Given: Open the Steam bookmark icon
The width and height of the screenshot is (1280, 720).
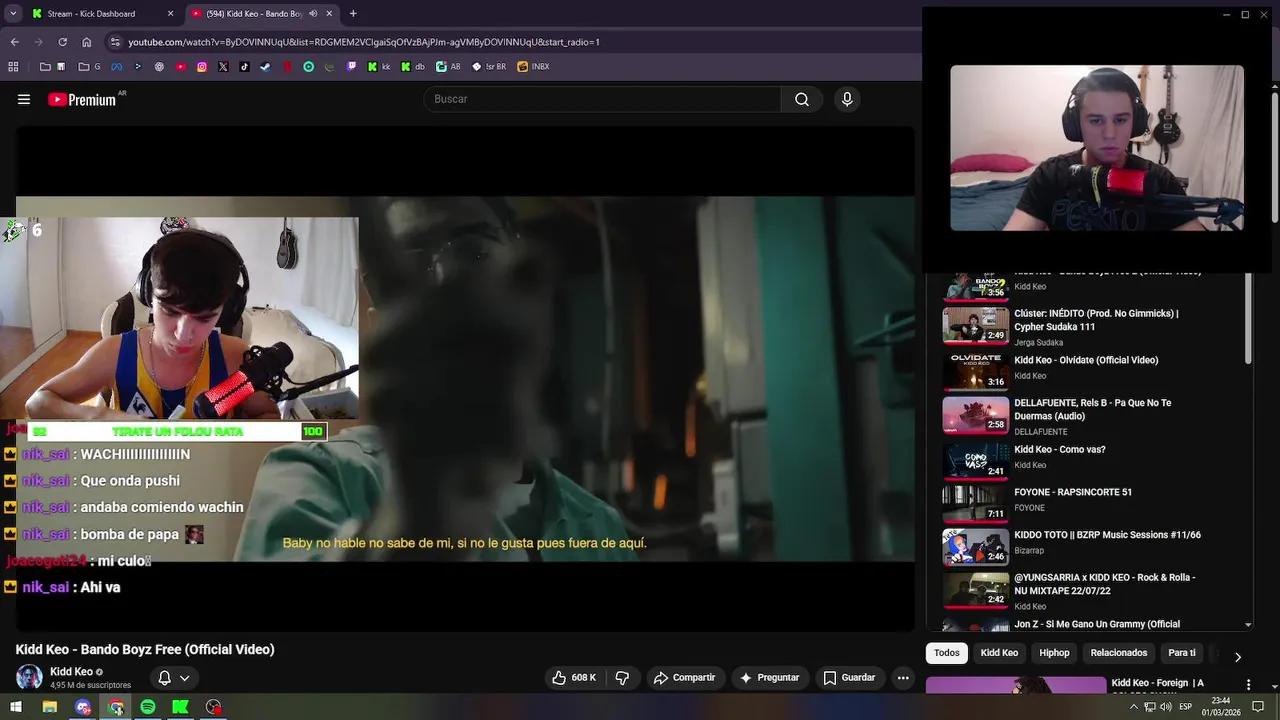Looking at the screenshot, I should pos(266,67).
